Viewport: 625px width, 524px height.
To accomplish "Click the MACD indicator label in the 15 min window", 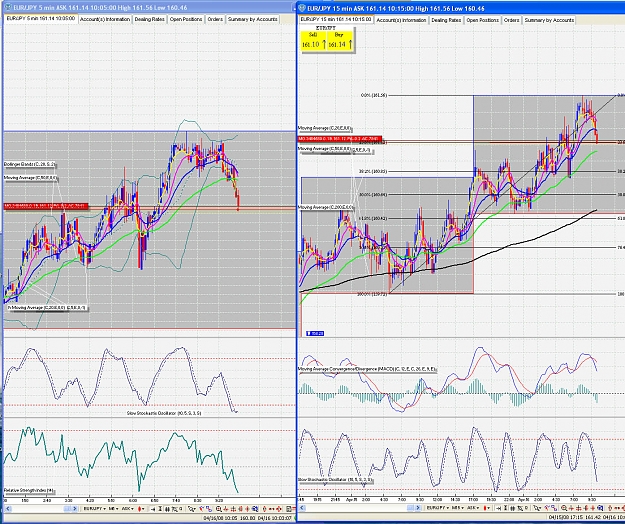I will coord(367,369).
